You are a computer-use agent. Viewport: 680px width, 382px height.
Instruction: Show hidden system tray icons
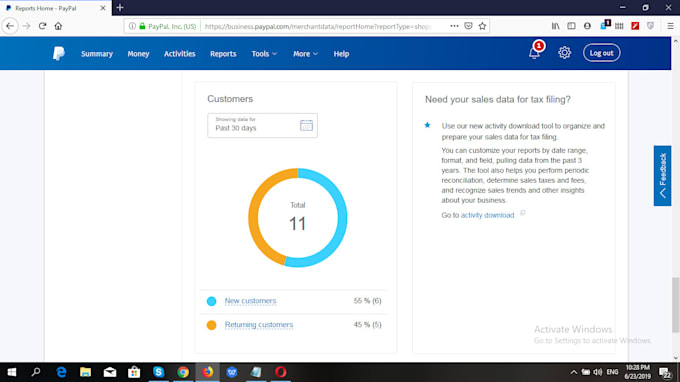(x=573, y=372)
